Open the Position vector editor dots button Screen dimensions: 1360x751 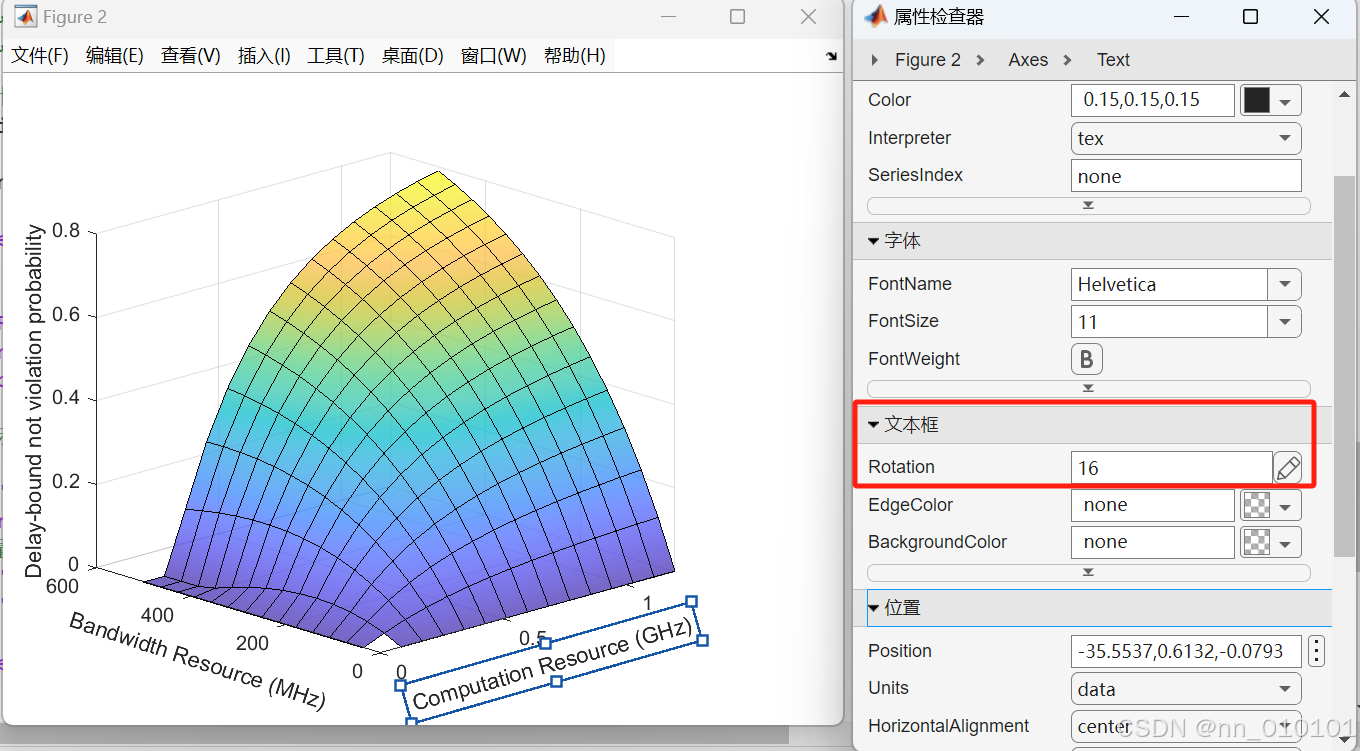(1317, 651)
